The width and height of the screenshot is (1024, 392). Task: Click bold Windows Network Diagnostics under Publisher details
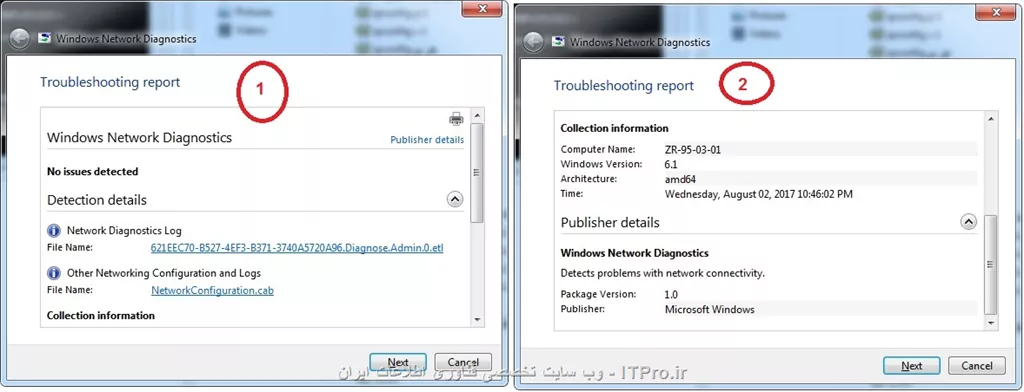tap(635, 253)
